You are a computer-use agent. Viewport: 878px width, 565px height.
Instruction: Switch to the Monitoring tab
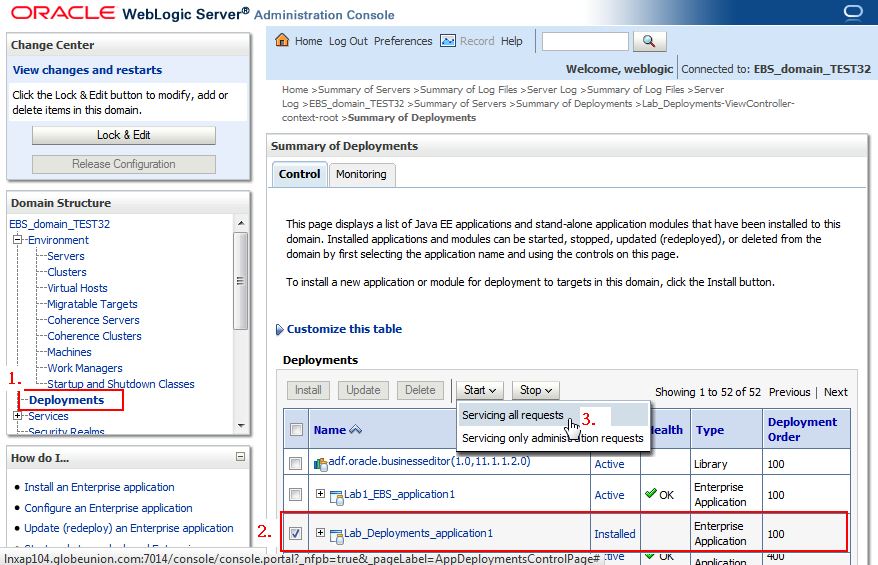click(361, 174)
